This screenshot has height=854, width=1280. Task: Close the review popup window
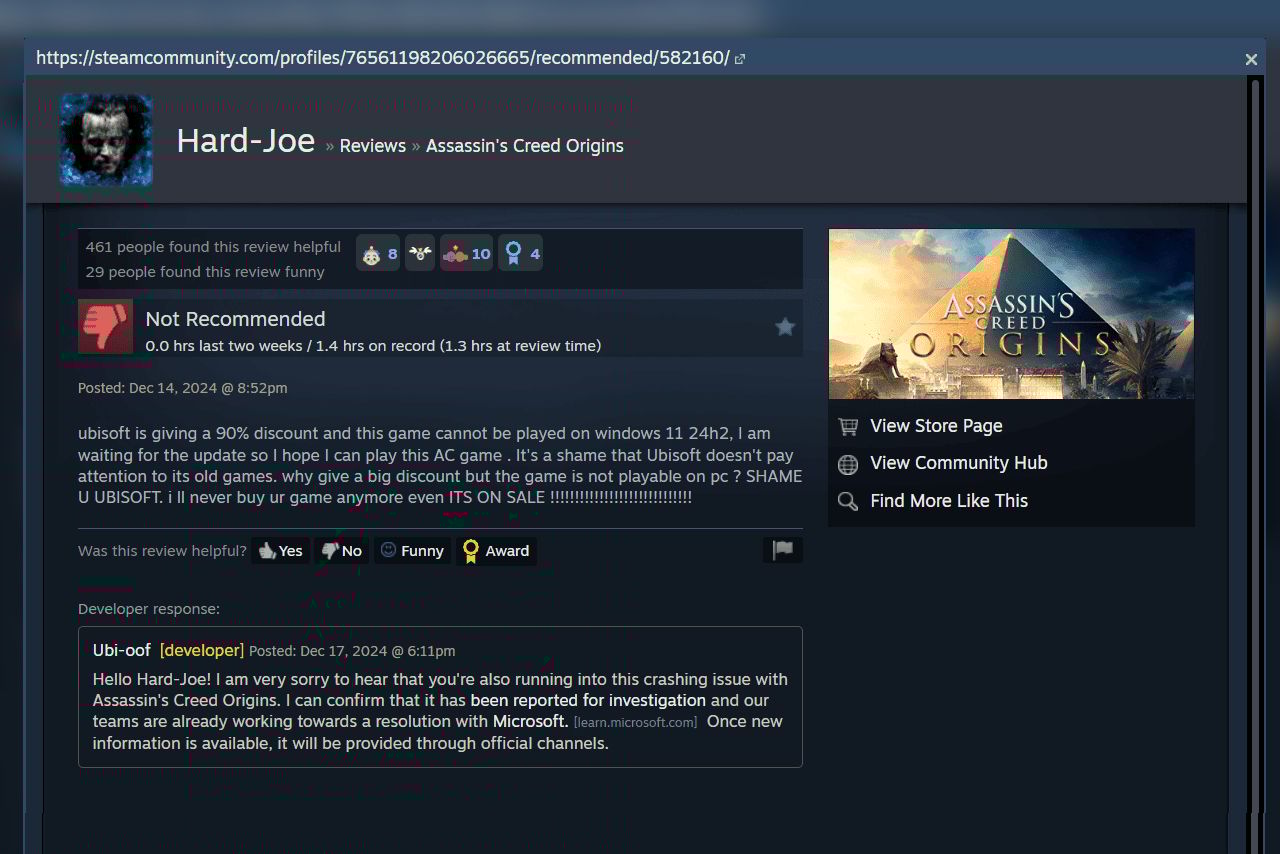(1251, 60)
